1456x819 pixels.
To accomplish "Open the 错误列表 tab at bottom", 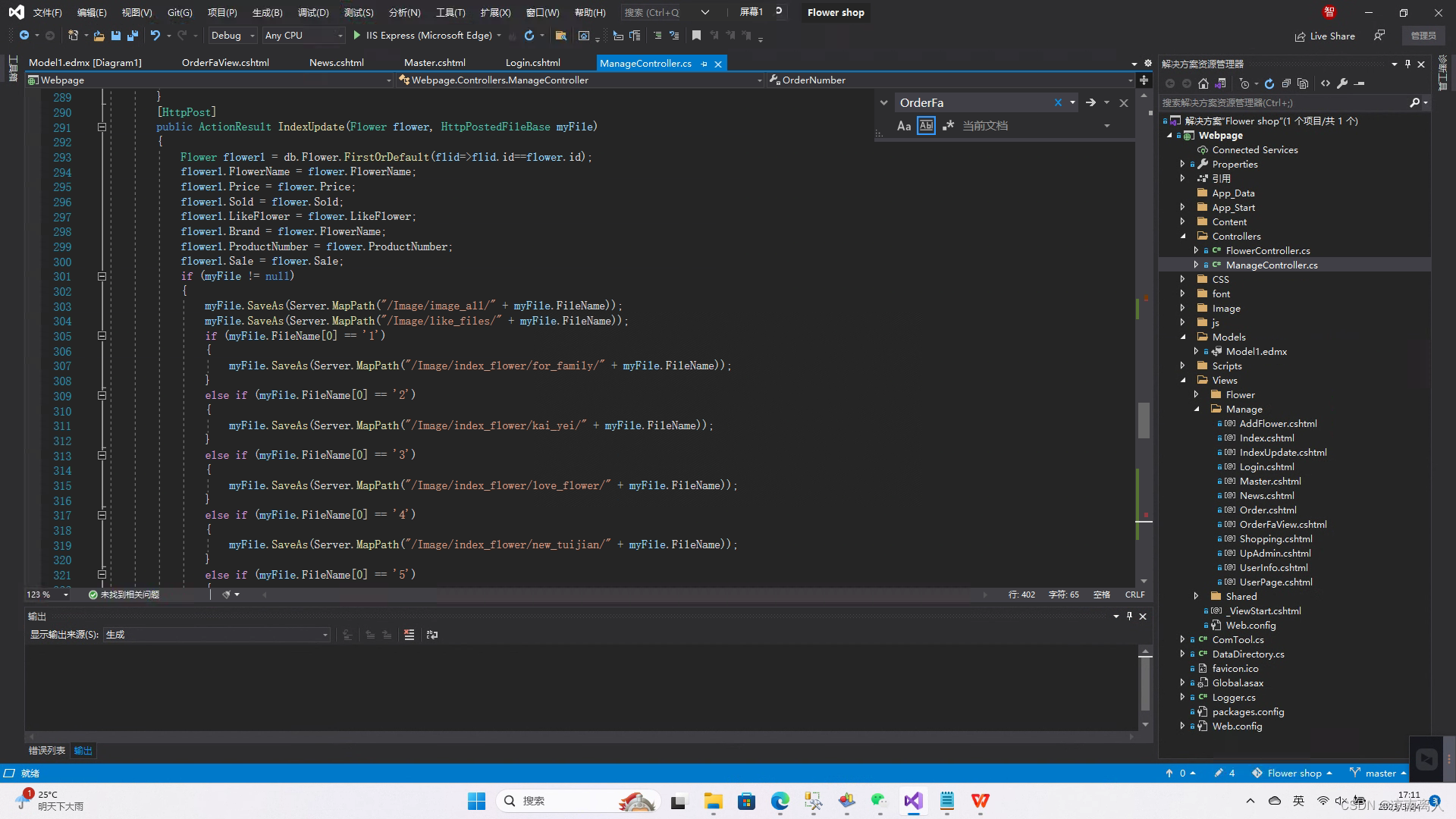I will tap(47, 751).
